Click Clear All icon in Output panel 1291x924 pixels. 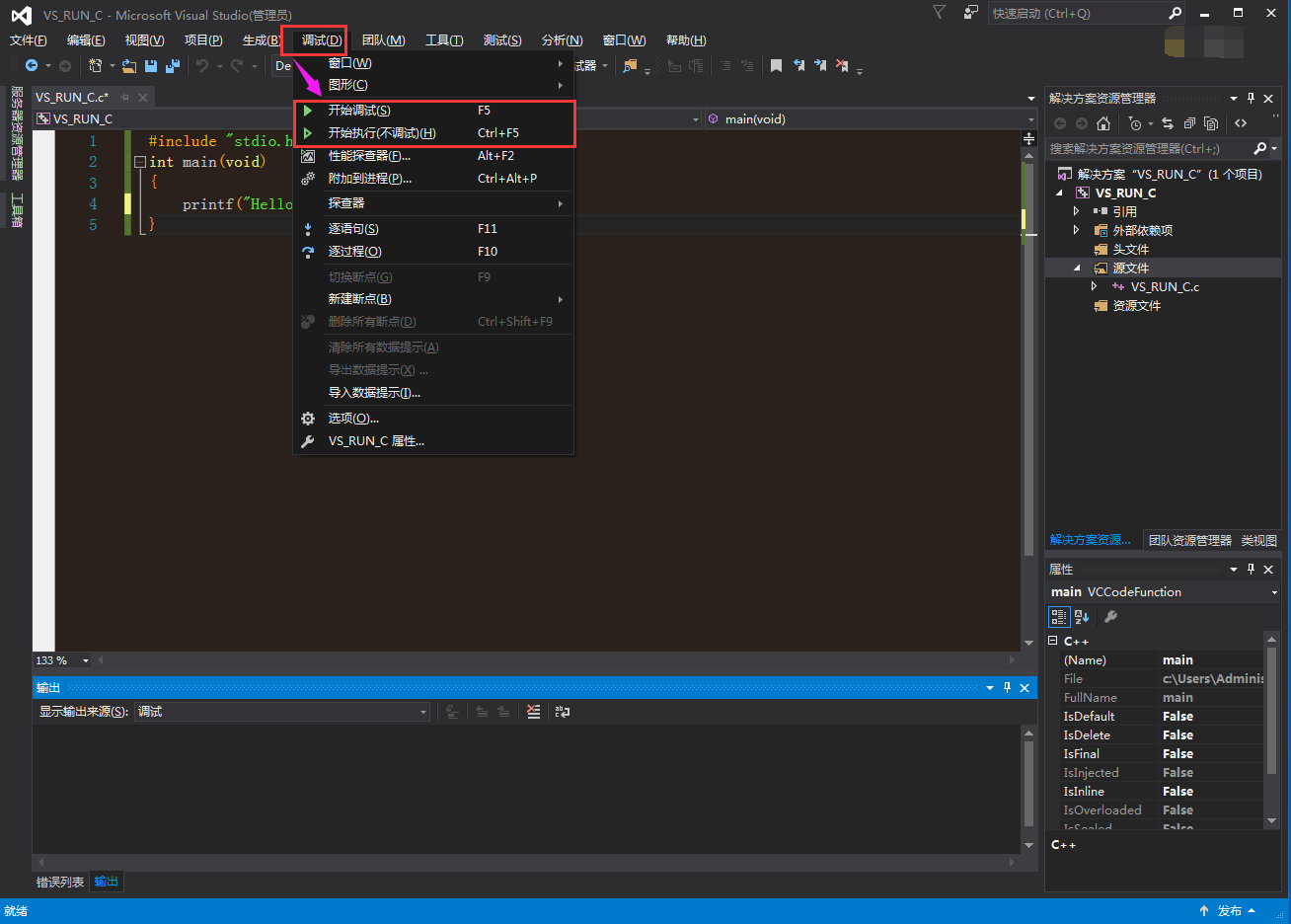coord(534,712)
